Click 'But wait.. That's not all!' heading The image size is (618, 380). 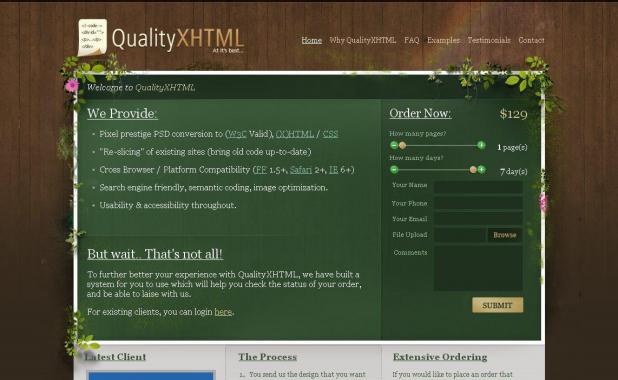(155, 254)
